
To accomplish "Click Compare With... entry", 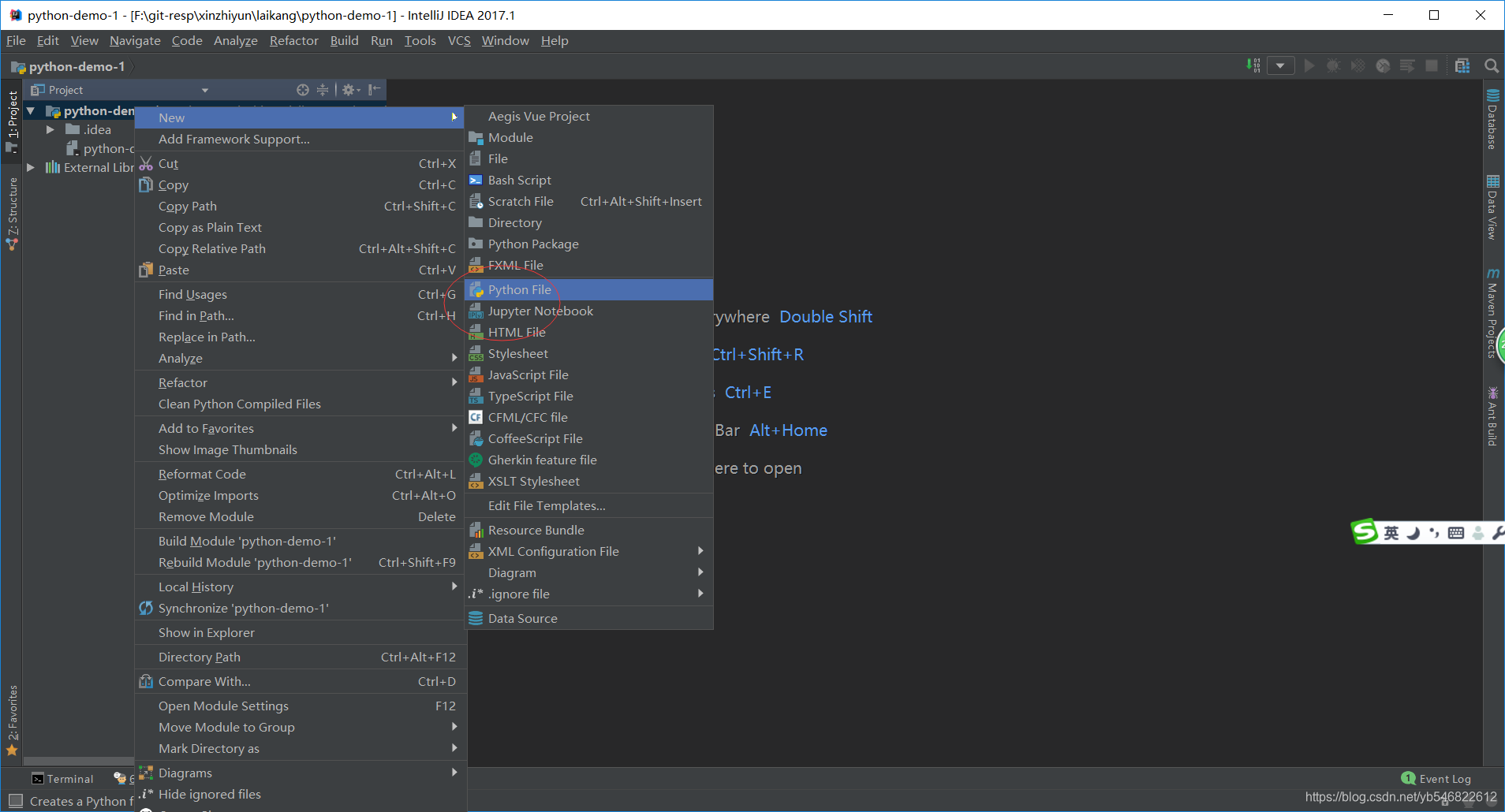I will [x=300, y=682].
